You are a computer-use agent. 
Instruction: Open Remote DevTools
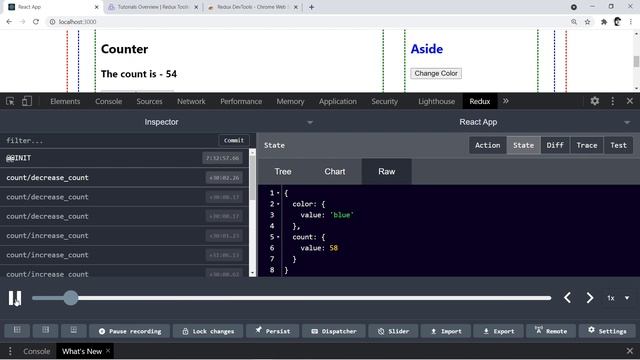(x=551, y=331)
